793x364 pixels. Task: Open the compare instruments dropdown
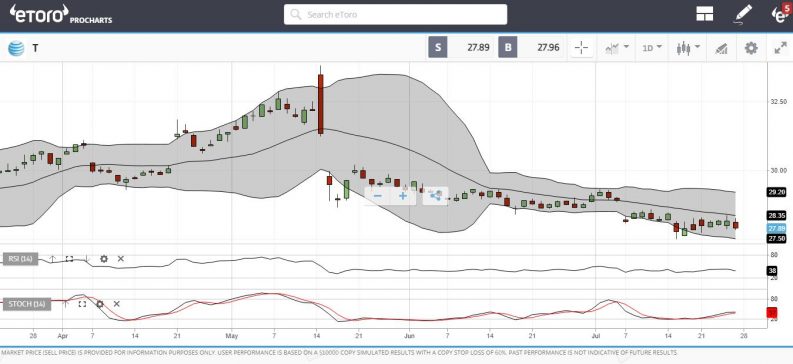pos(616,48)
